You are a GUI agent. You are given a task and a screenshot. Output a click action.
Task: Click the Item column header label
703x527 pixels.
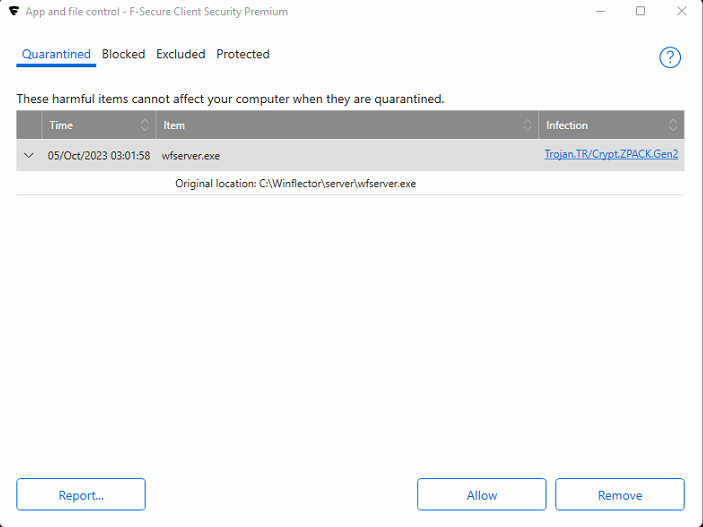[174, 125]
